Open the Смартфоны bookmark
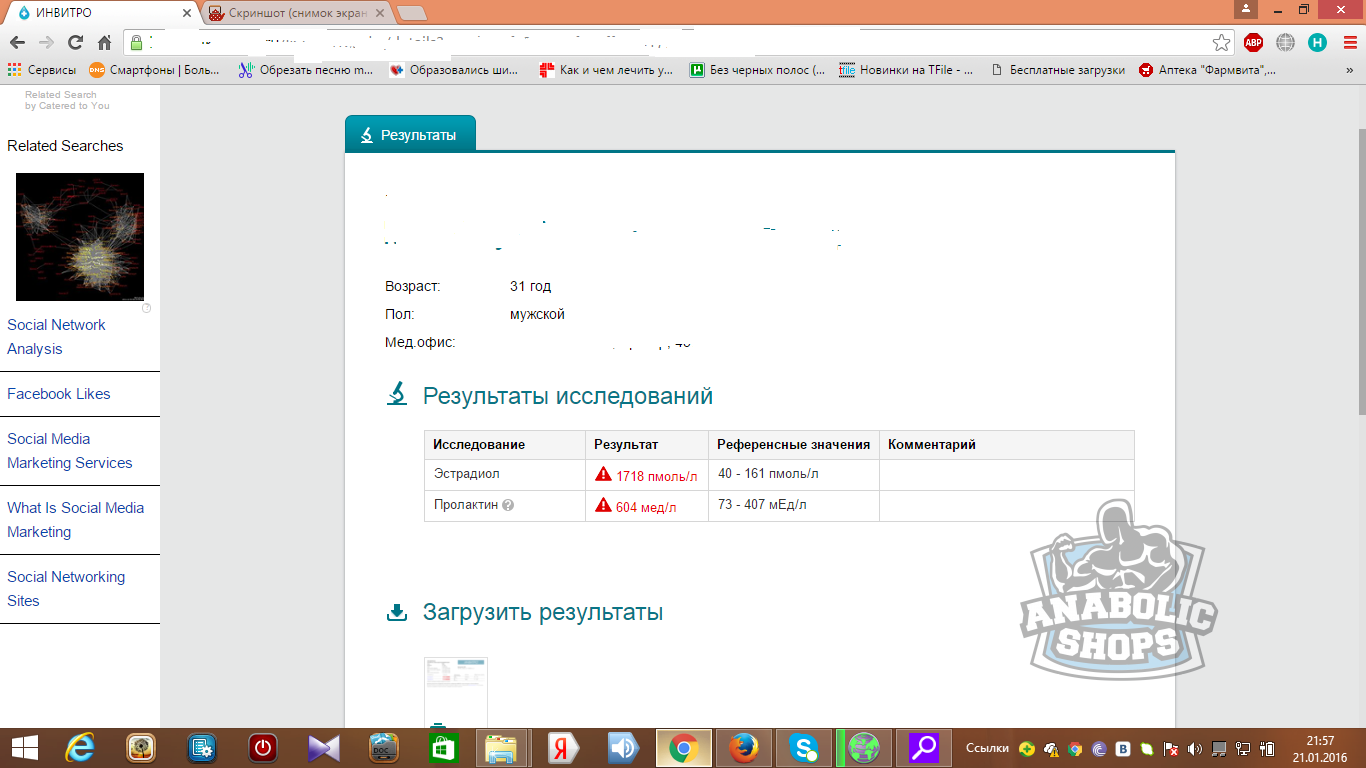The height and width of the screenshot is (768, 1366). pos(154,70)
